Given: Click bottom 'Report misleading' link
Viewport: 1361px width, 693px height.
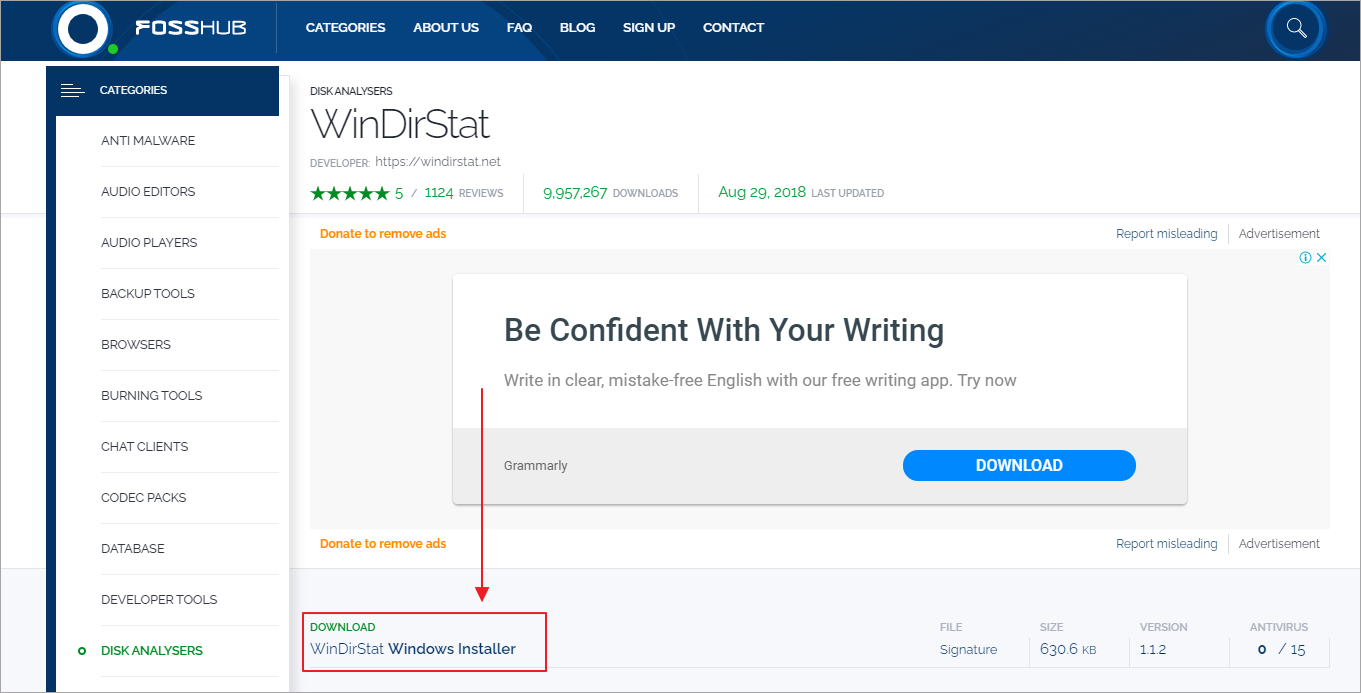Looking at the screenshot, I should 1167,543.
